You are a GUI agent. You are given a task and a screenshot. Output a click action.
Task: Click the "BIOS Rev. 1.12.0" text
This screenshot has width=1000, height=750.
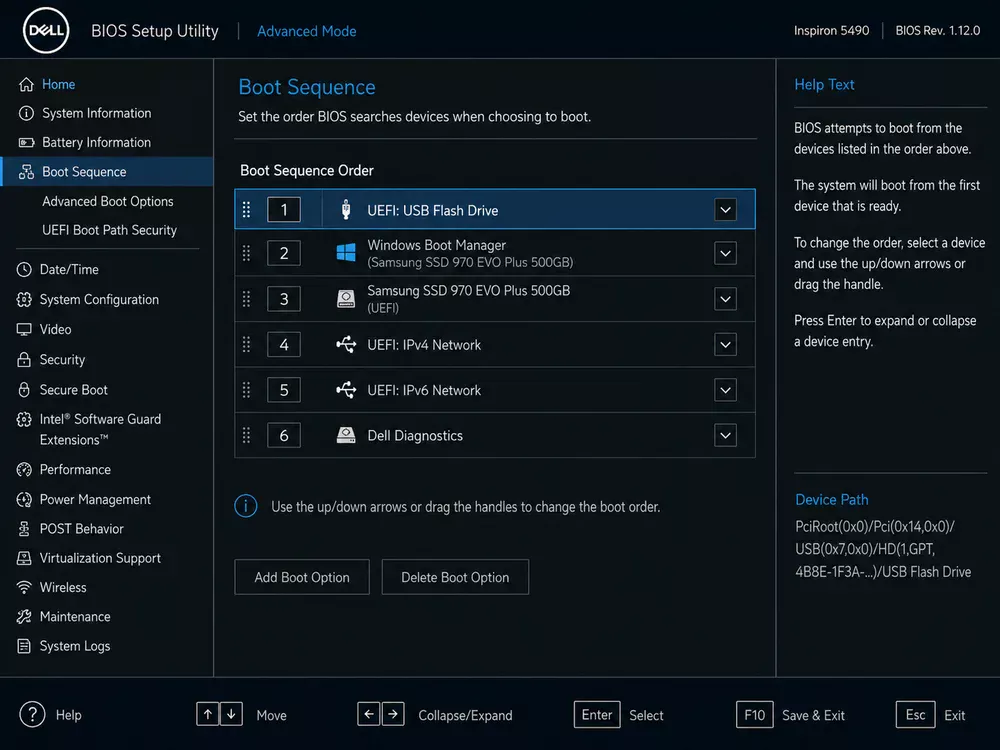pos(938,31)
